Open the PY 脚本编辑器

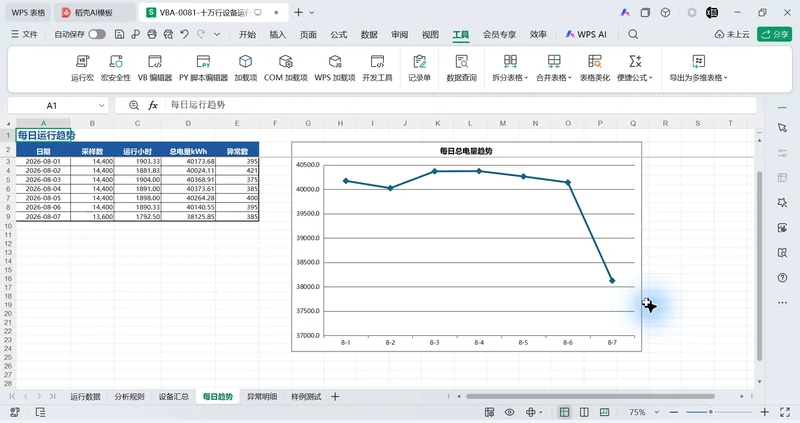[x=203, y=68]
